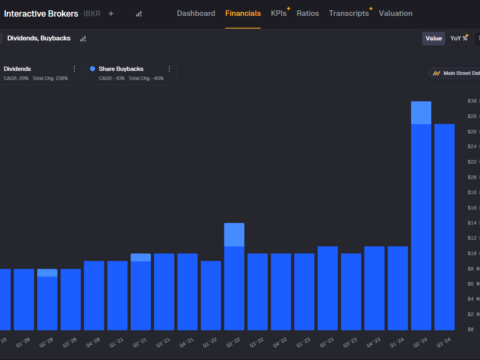Click the Q4'22 x-axis label
This screenshot has height=360, width=480.
tap(280, 342)
